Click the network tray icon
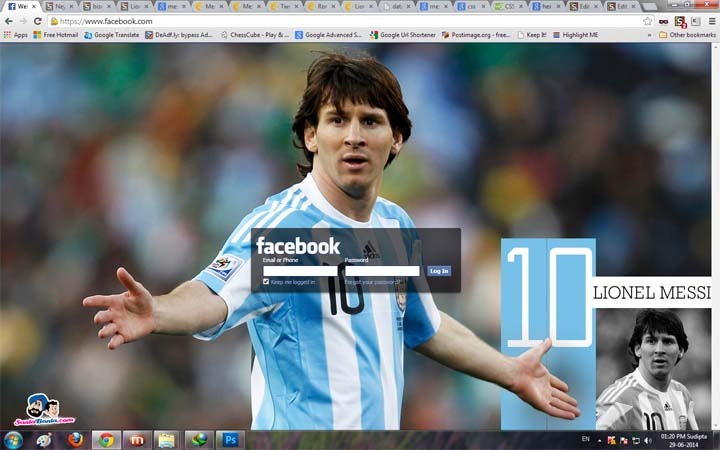 [x=636, y=441]
